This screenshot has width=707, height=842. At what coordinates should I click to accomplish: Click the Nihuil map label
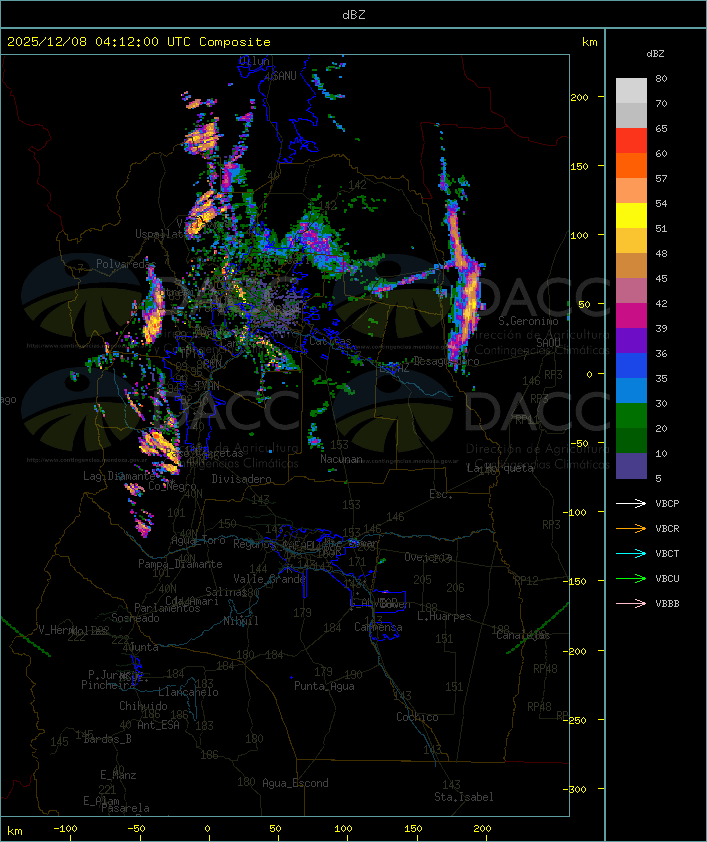pos(241,621)
